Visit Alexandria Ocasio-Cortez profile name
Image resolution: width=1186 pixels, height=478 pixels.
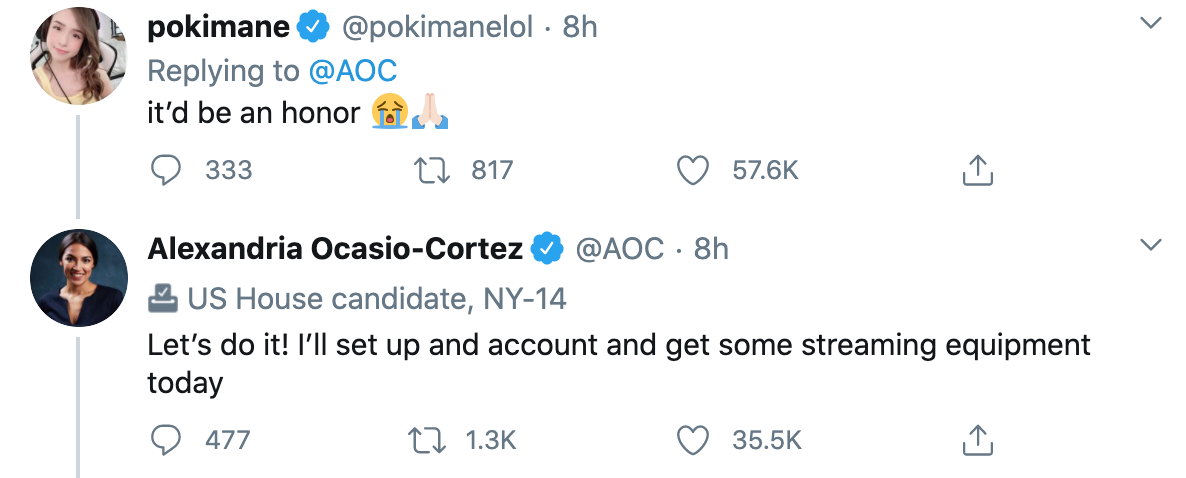tap(335, 248)
